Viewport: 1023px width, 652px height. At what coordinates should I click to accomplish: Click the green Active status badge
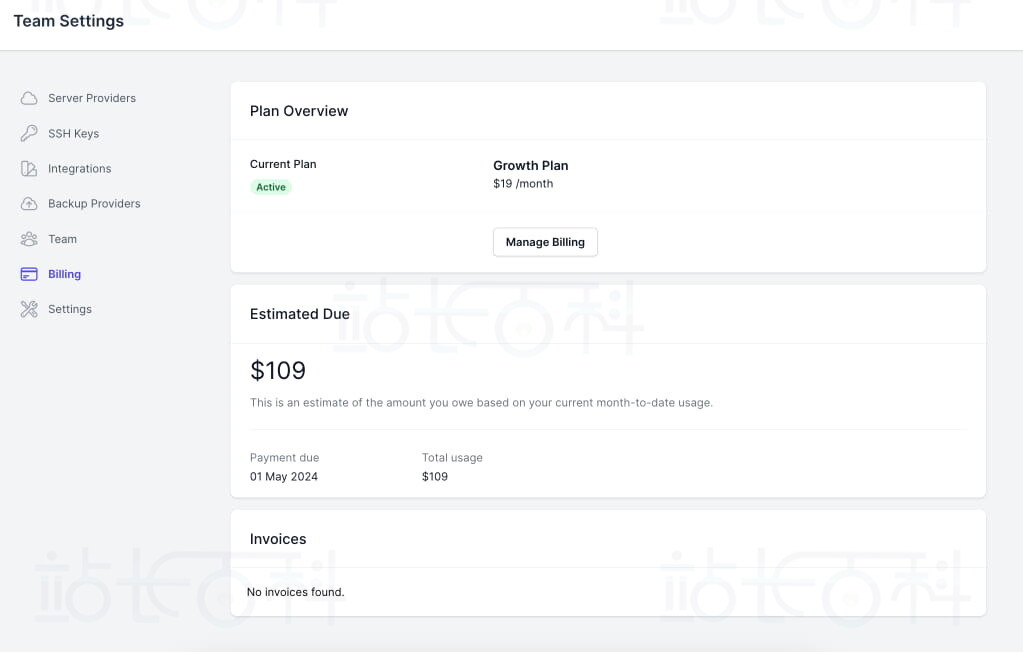point(271,187)
